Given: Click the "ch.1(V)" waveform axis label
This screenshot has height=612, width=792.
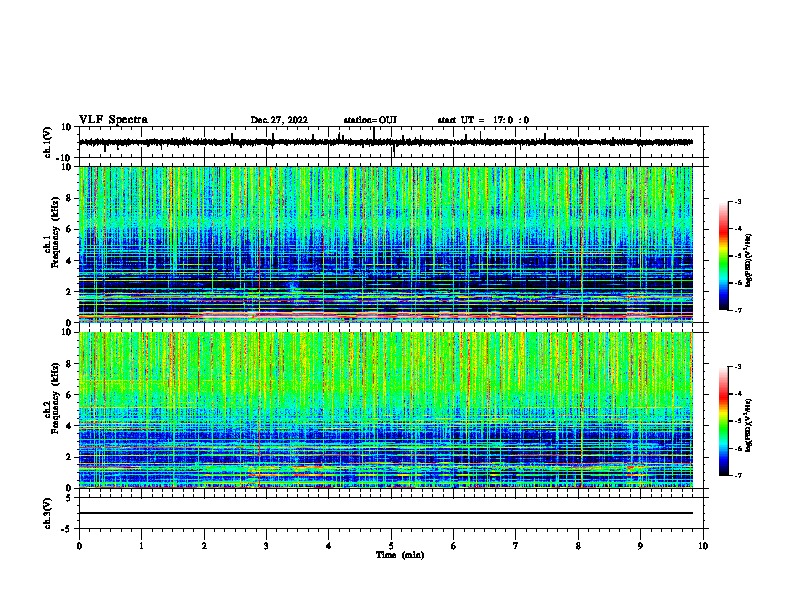Looking at the screenshot, I should pos(48,142).
